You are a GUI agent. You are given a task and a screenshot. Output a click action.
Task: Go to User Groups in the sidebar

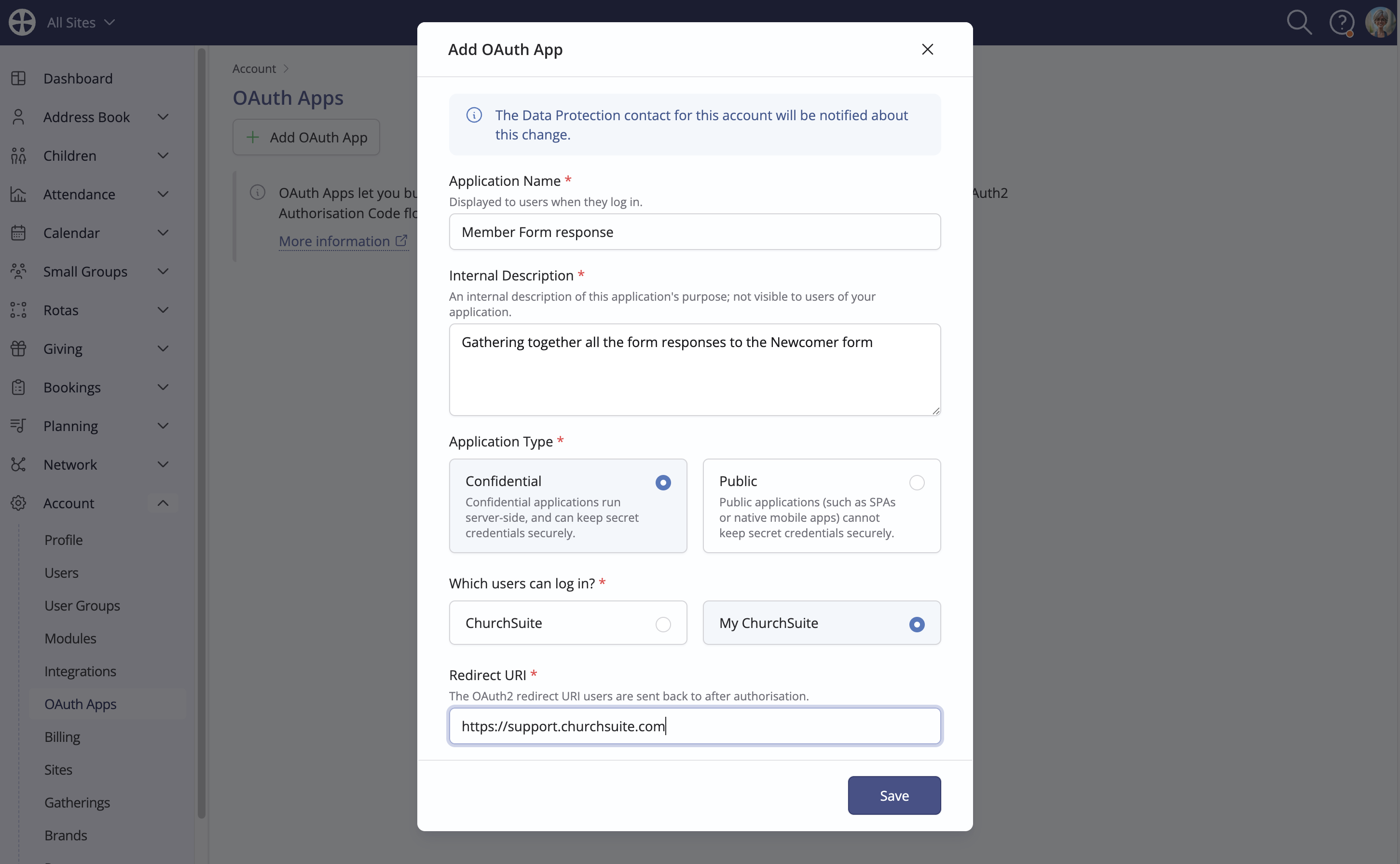pyautogui.click(x=82, y=606)
